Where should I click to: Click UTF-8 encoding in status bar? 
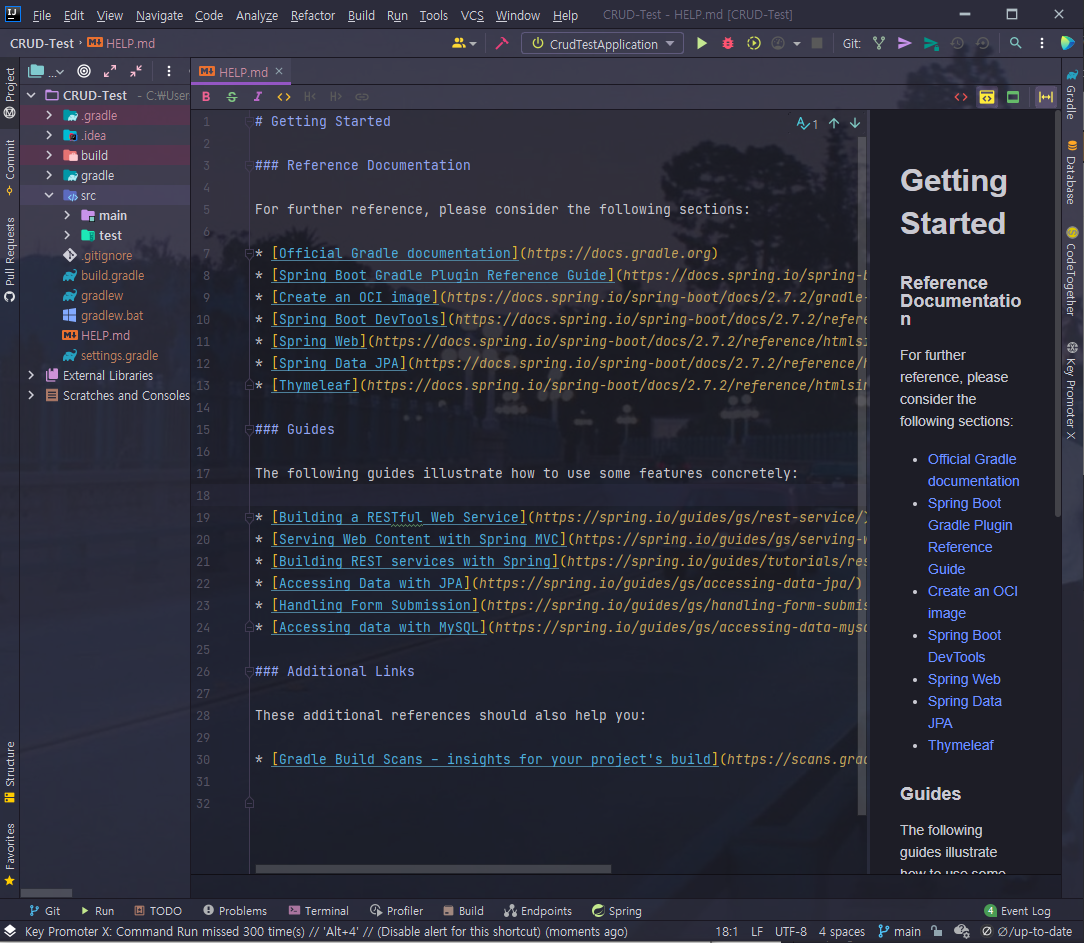click(x=791, y=932)
